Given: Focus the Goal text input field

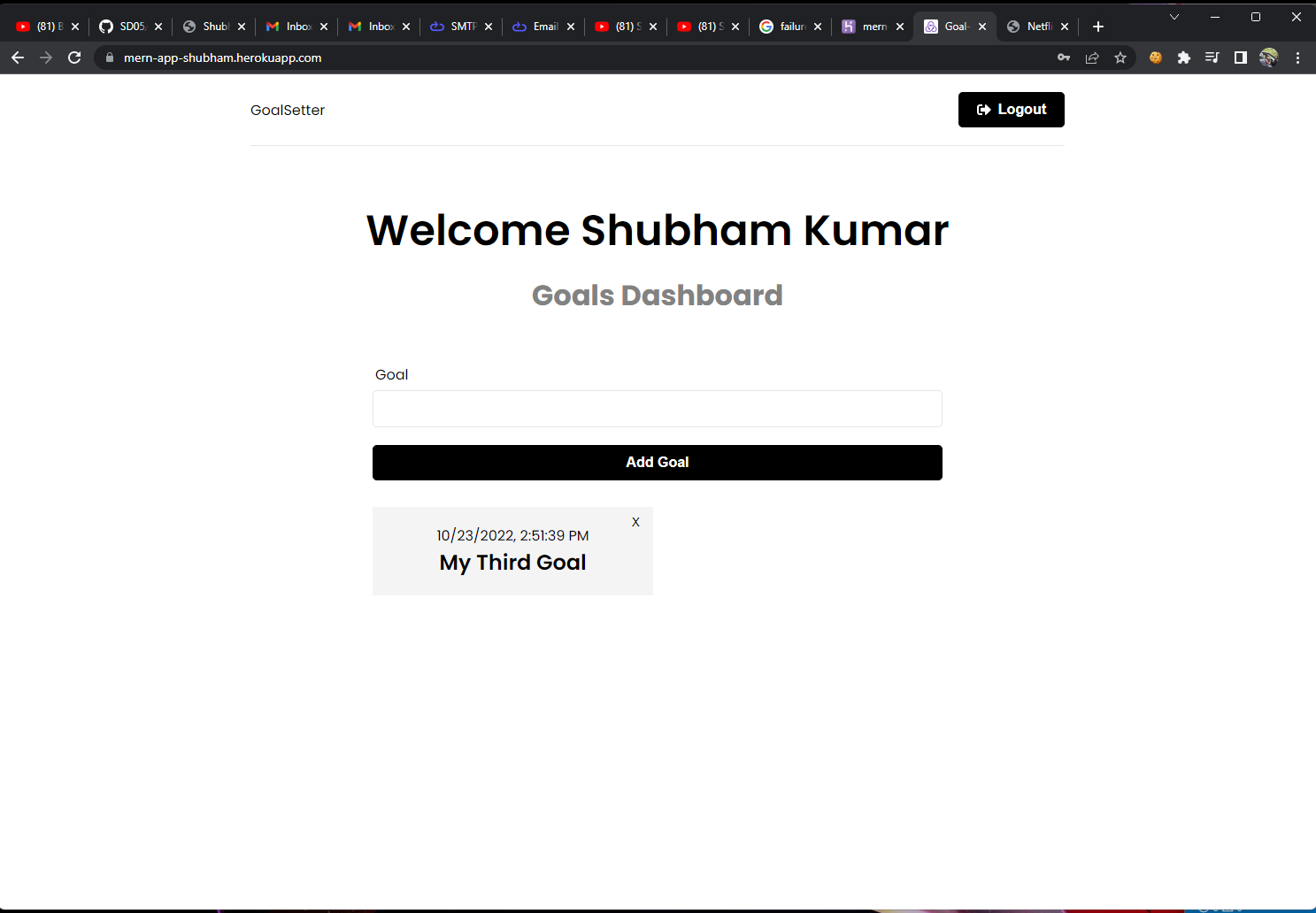Looking at the screenshot, I should (x=657, y=409).
